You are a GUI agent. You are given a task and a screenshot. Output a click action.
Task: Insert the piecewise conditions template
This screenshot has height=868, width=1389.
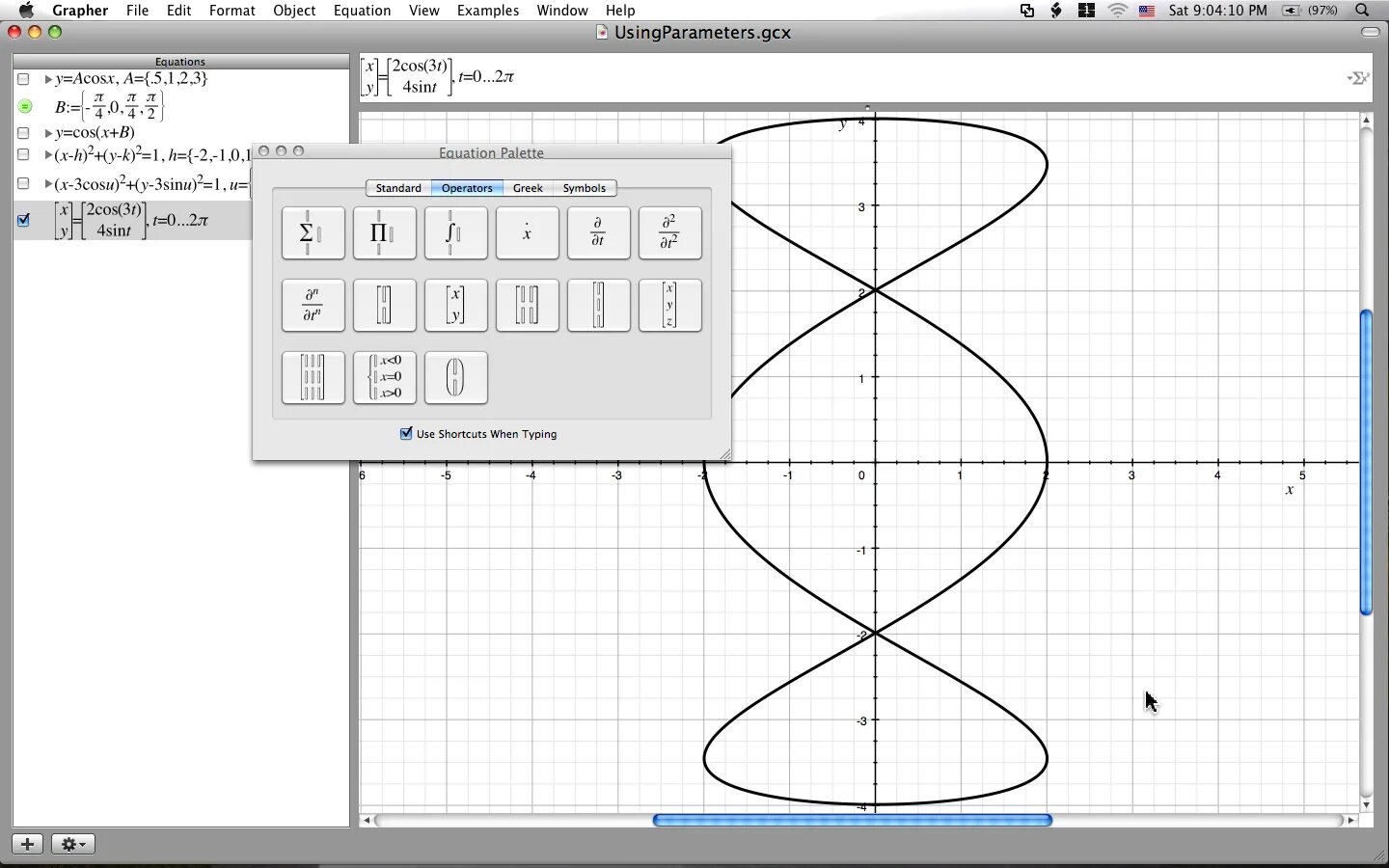point(384,377)
